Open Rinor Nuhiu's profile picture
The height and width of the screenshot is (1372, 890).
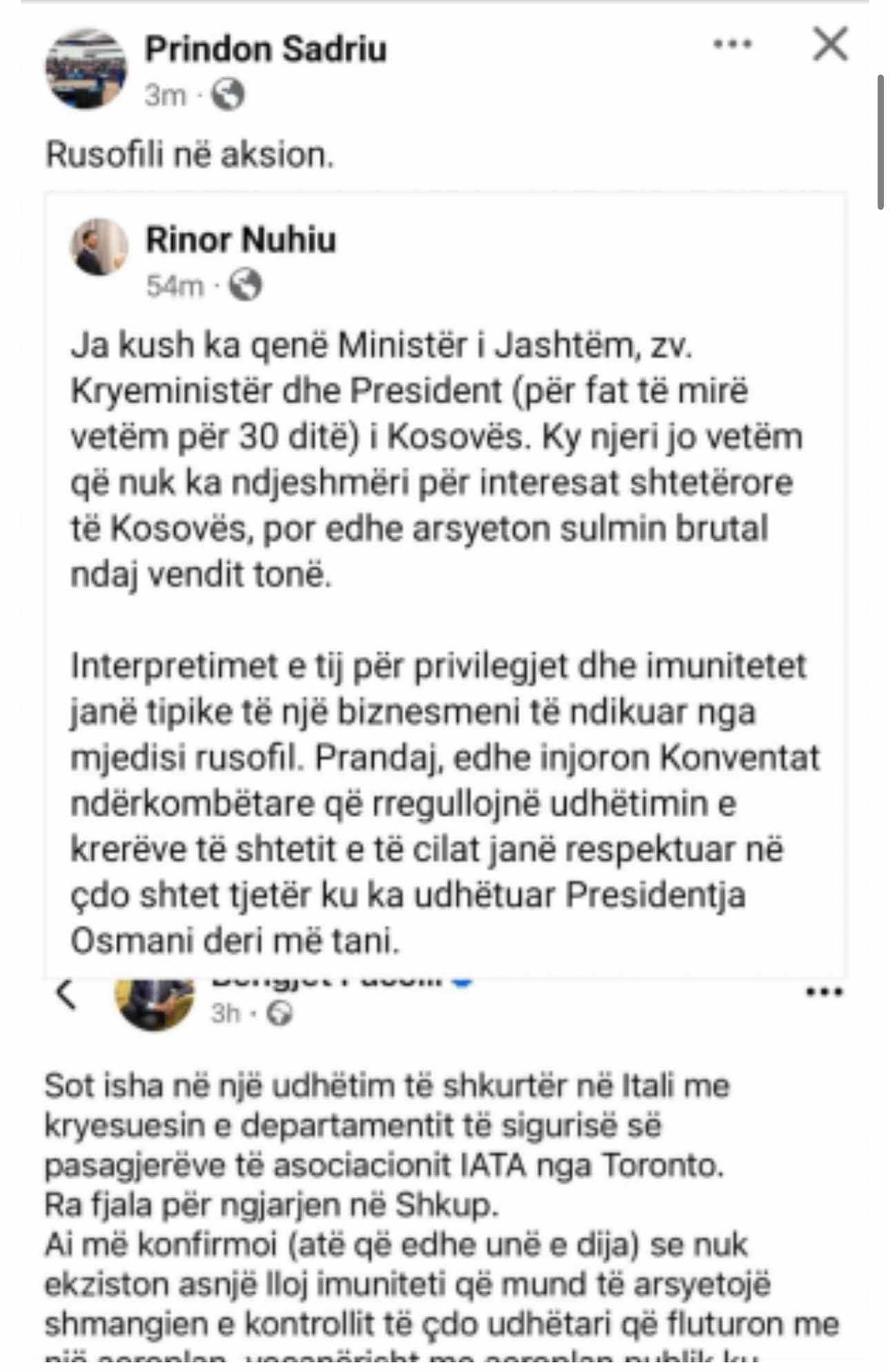[x=99, y=247]
